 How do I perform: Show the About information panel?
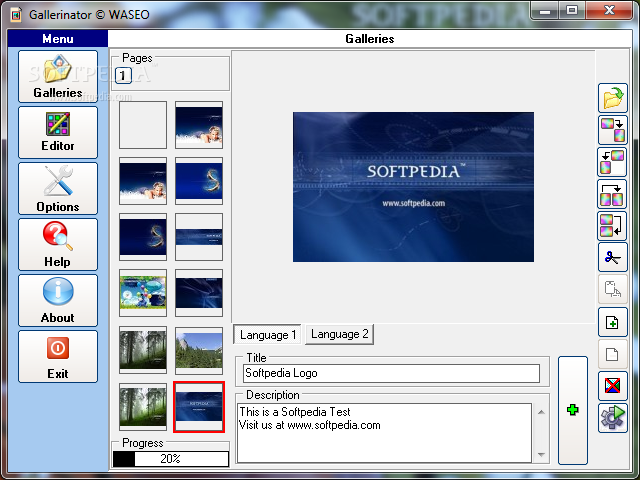point(58,300)
